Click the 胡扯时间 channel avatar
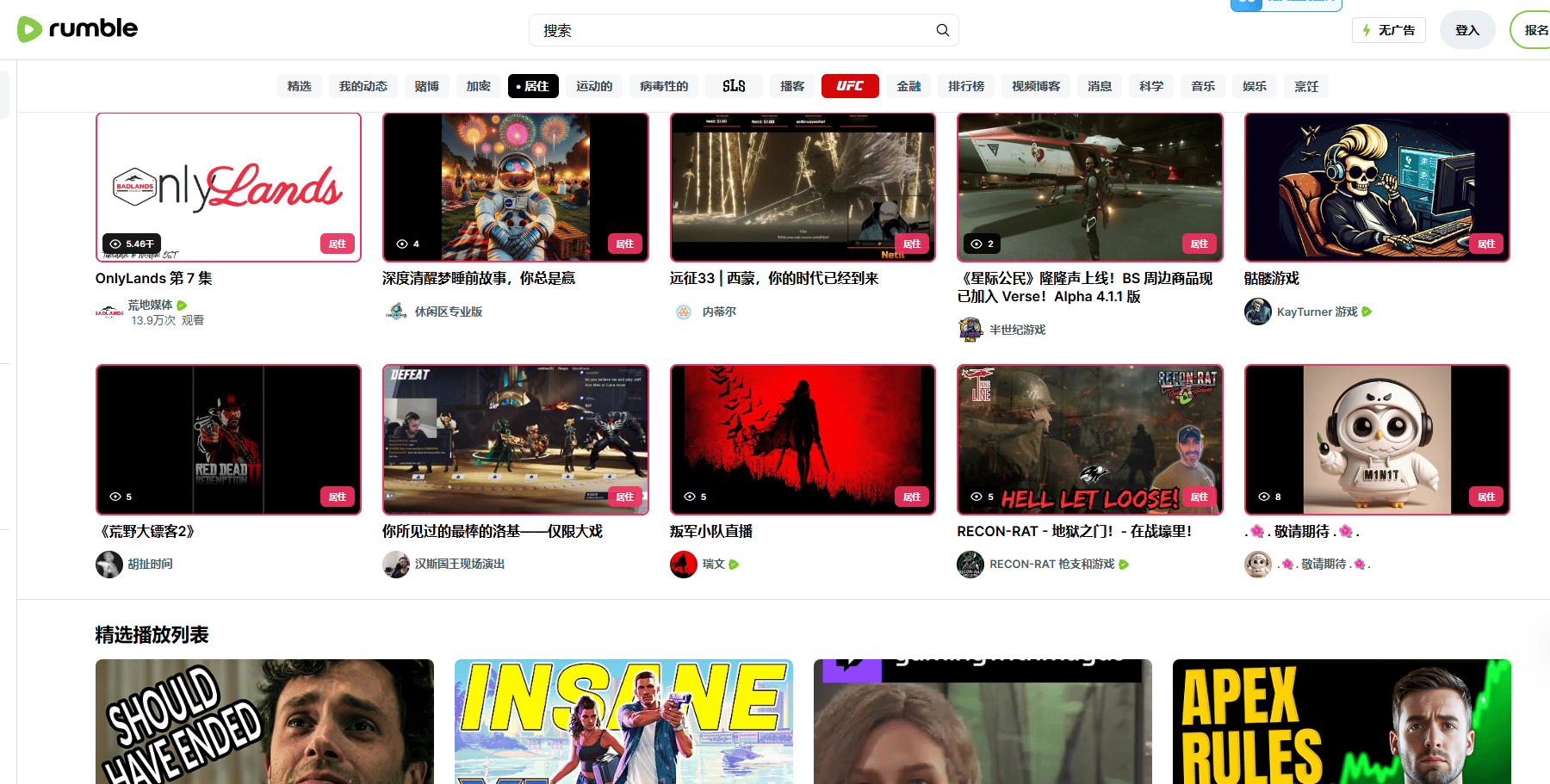The width and height of the screenshot is (1550, 784). (x=109, y=564)
